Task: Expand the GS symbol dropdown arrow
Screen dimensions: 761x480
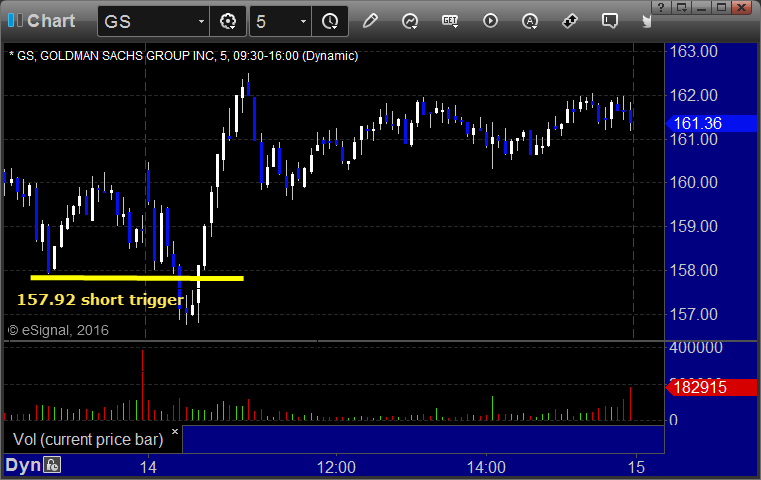Action: coord(201,21)
